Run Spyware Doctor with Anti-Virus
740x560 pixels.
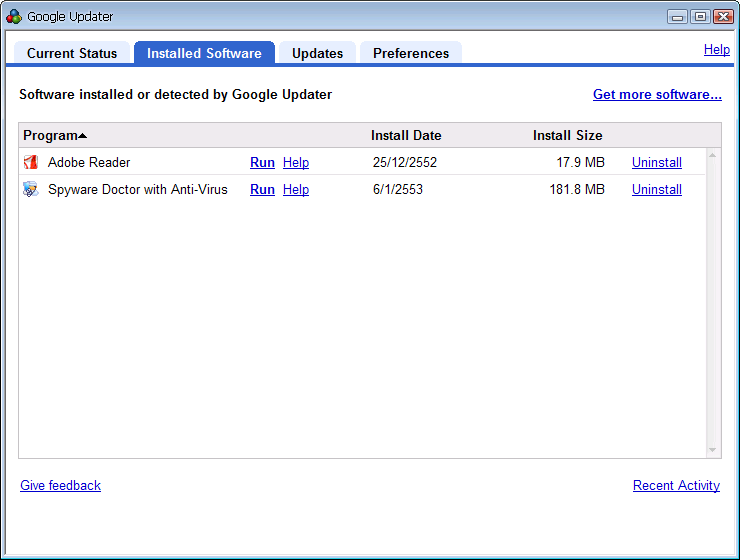pos(262,189)
